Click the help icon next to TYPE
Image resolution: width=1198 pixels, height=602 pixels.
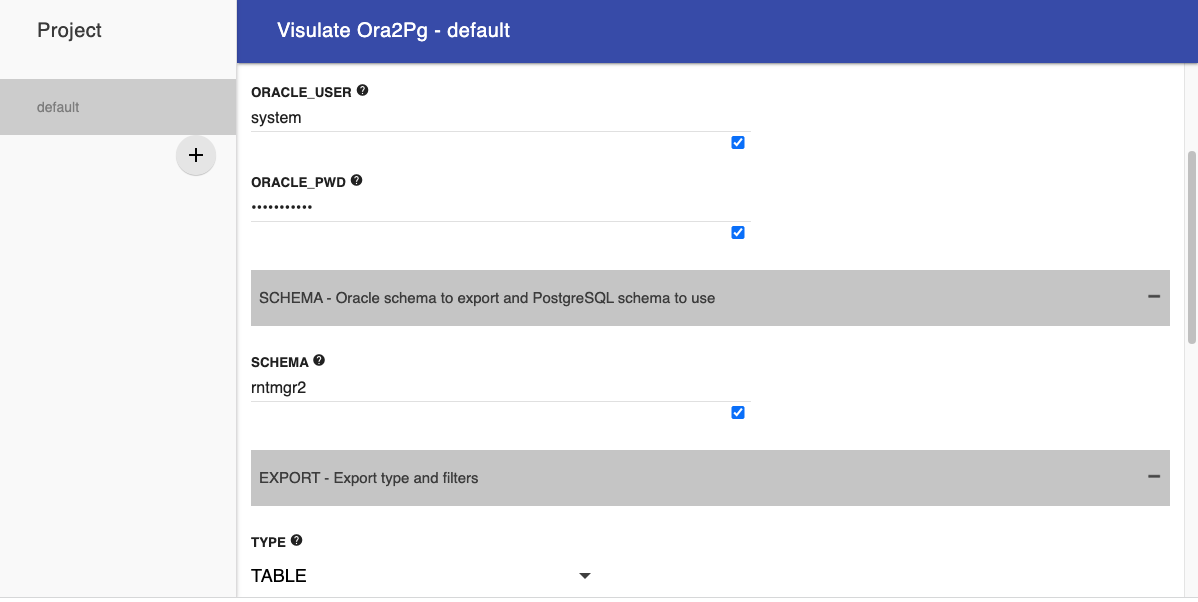[296, 541]
